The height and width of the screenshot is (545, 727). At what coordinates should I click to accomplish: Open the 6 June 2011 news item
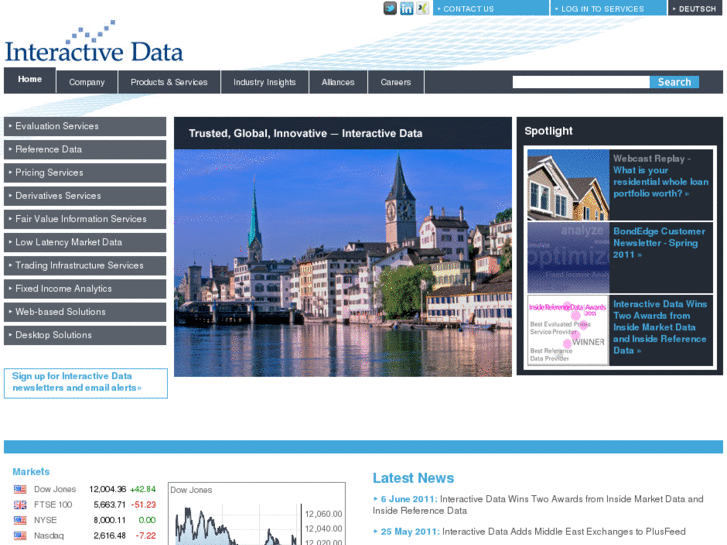click(538, 505)
